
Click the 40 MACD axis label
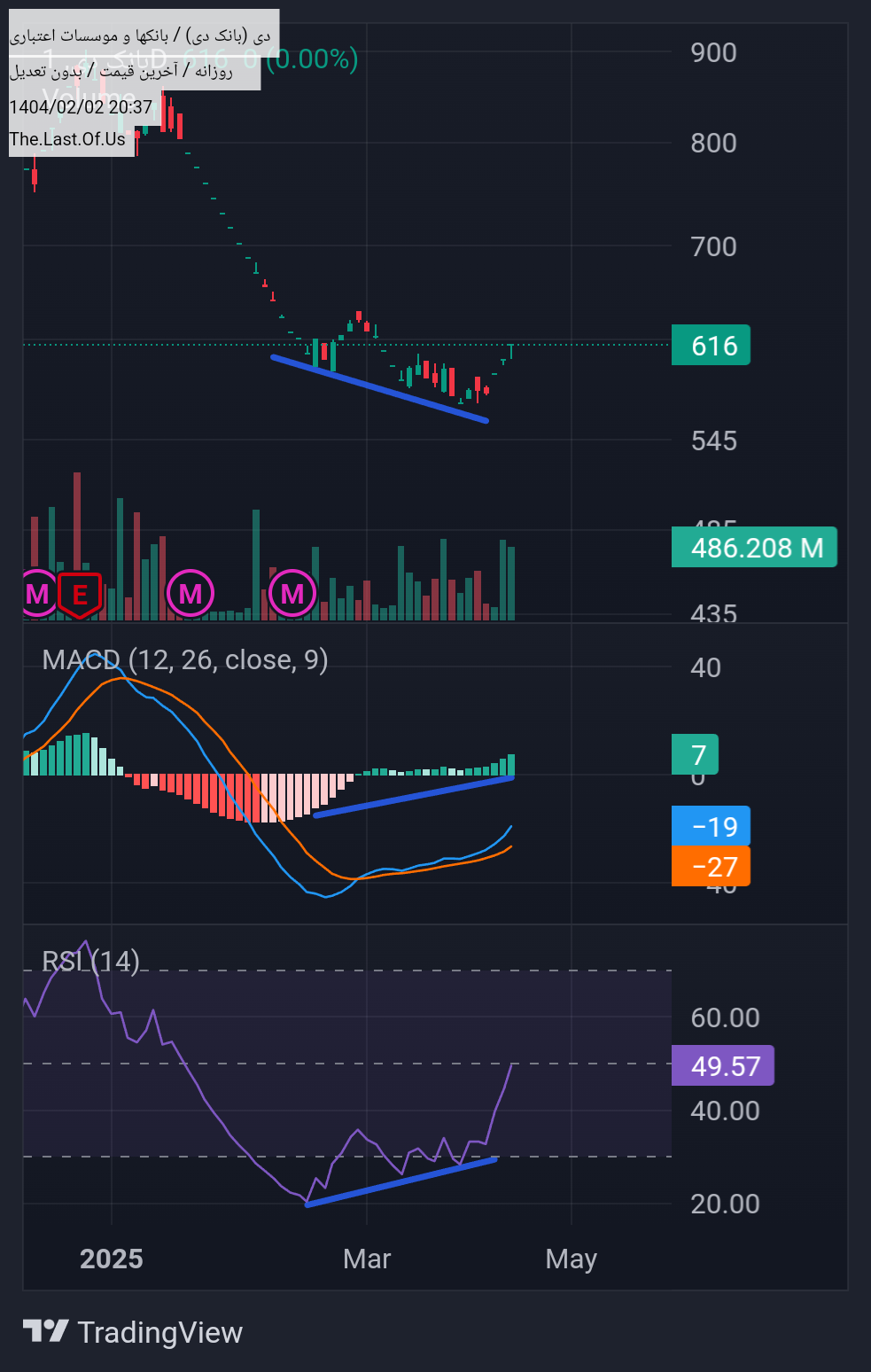click(705, 667)
